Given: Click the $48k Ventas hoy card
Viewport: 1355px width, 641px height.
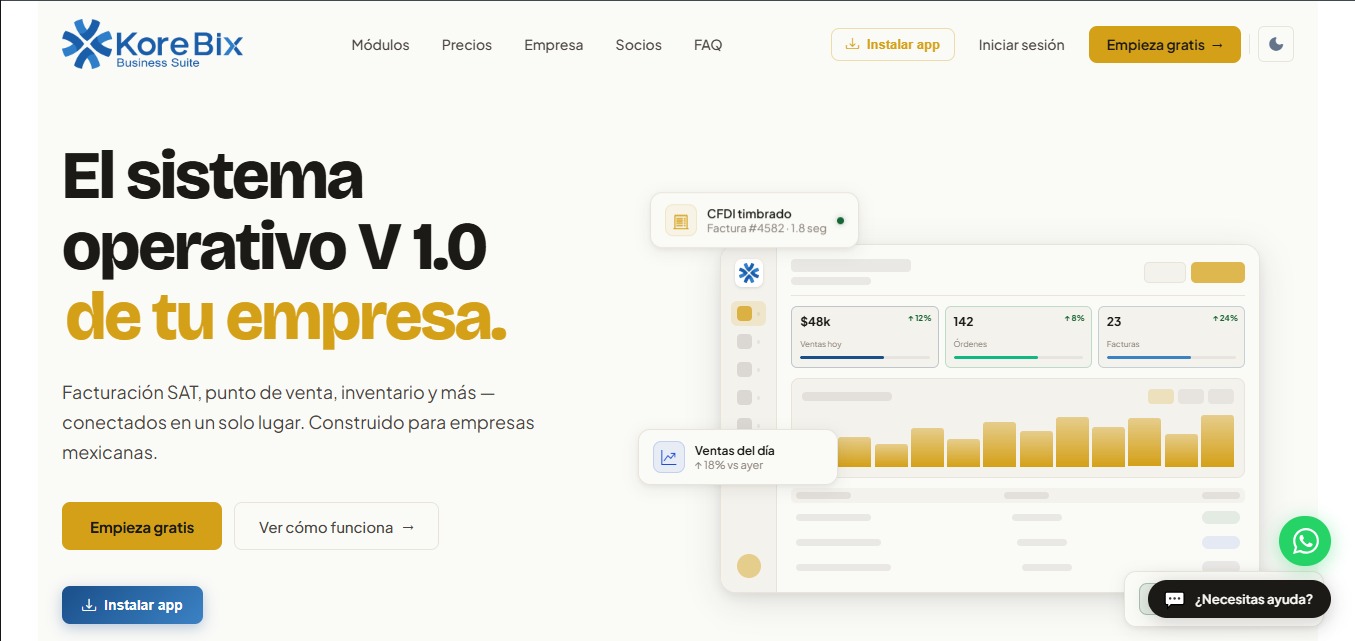Looking at the screenshot, I should pyautogui.click(x=865, y=337).
